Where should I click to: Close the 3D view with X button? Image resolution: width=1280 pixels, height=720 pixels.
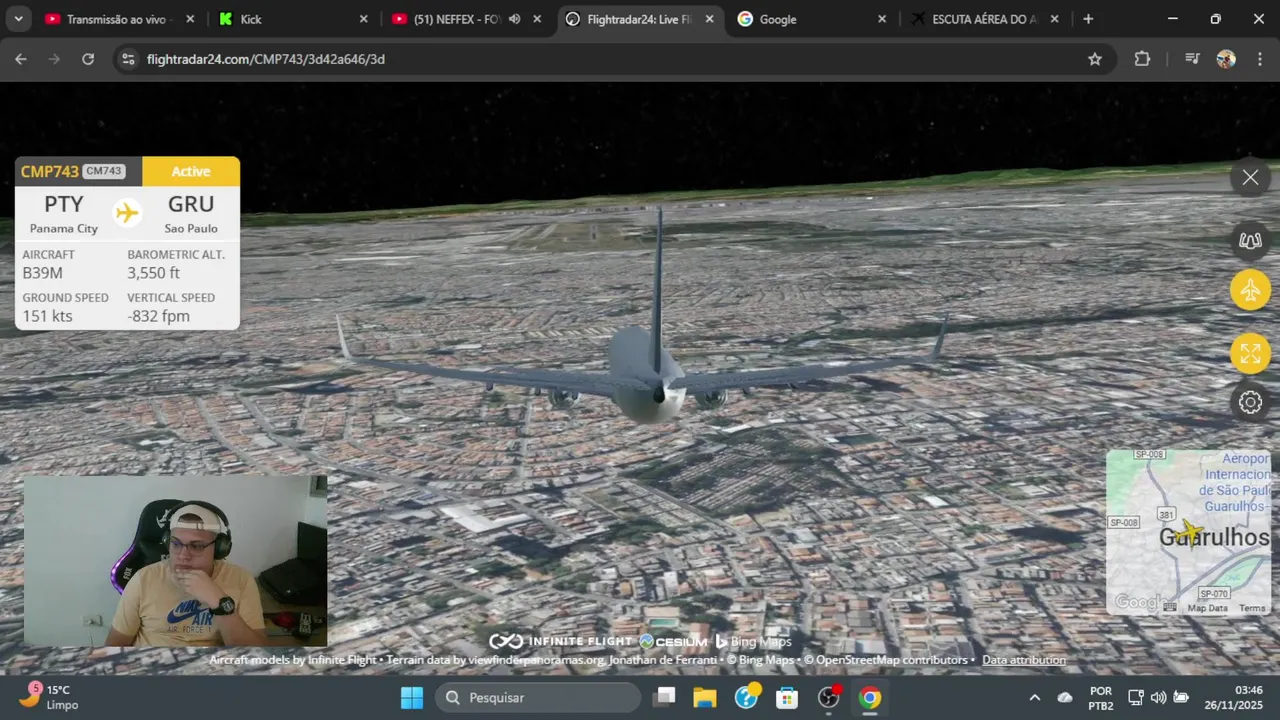tap(1250, 178)
